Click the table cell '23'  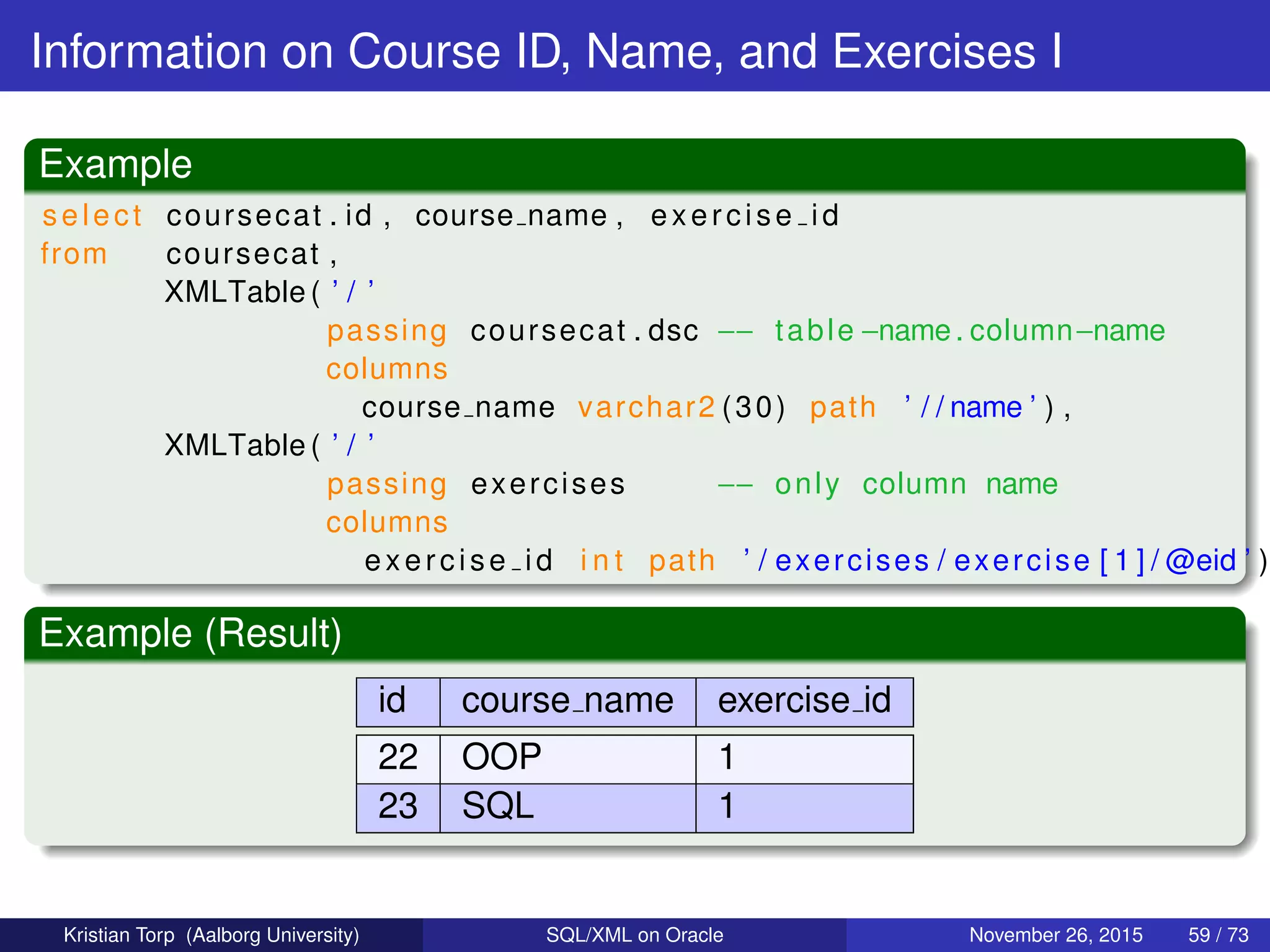[398, 808]
